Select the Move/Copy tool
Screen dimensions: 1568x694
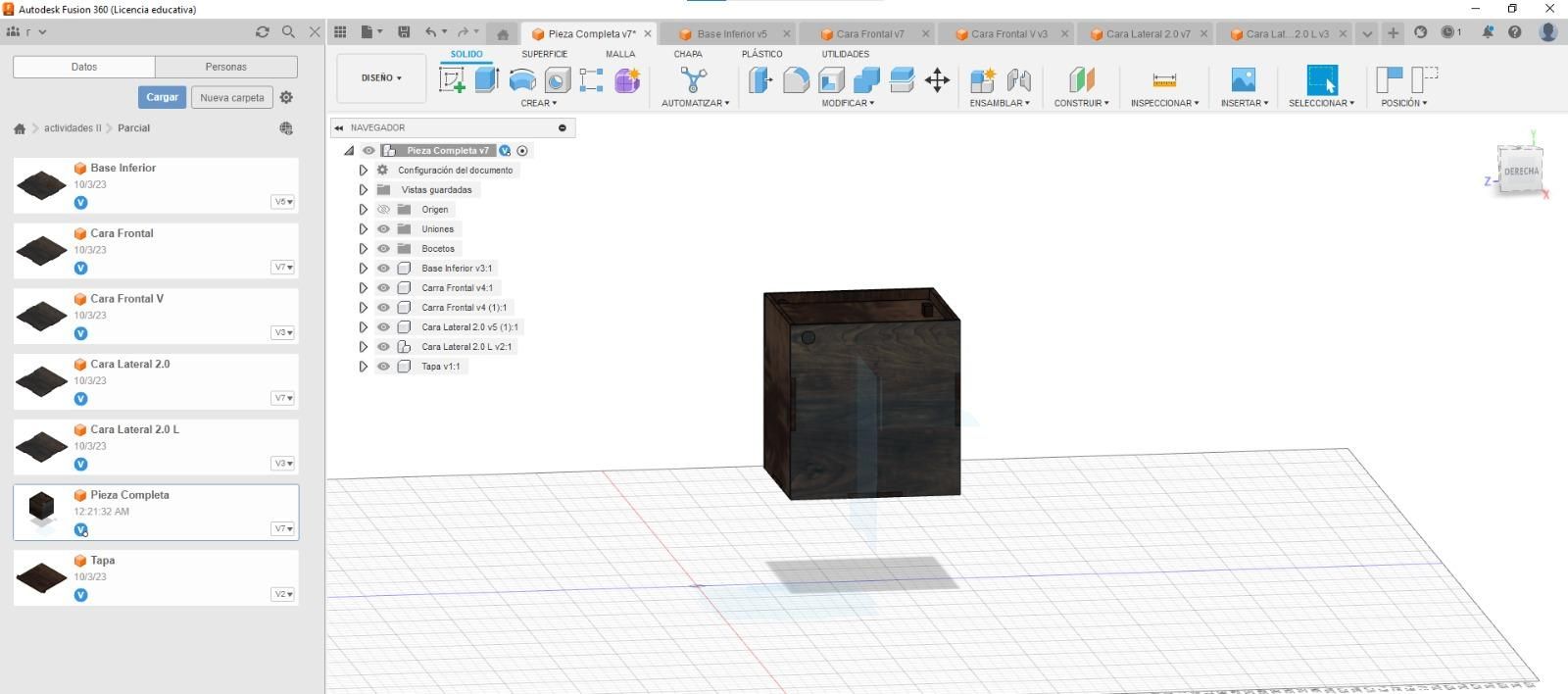(937, 79)
